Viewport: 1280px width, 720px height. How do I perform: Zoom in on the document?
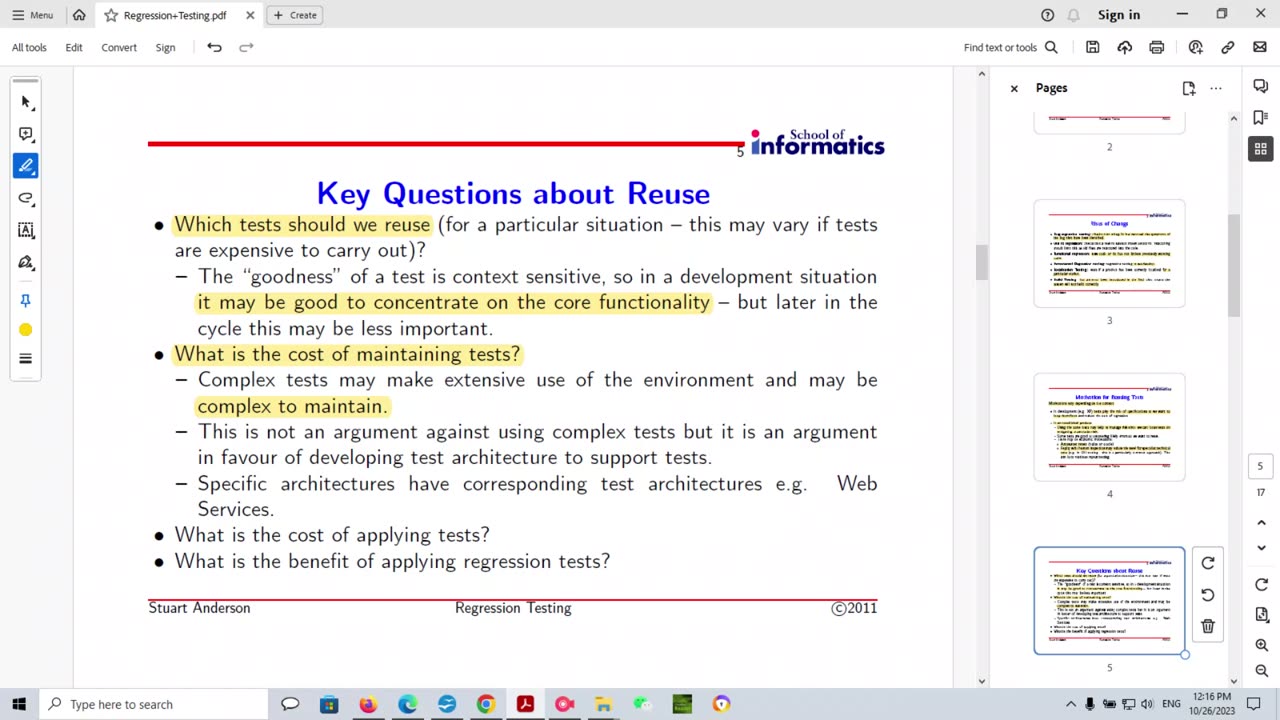pyautogui.click(x=1260, y=645)
